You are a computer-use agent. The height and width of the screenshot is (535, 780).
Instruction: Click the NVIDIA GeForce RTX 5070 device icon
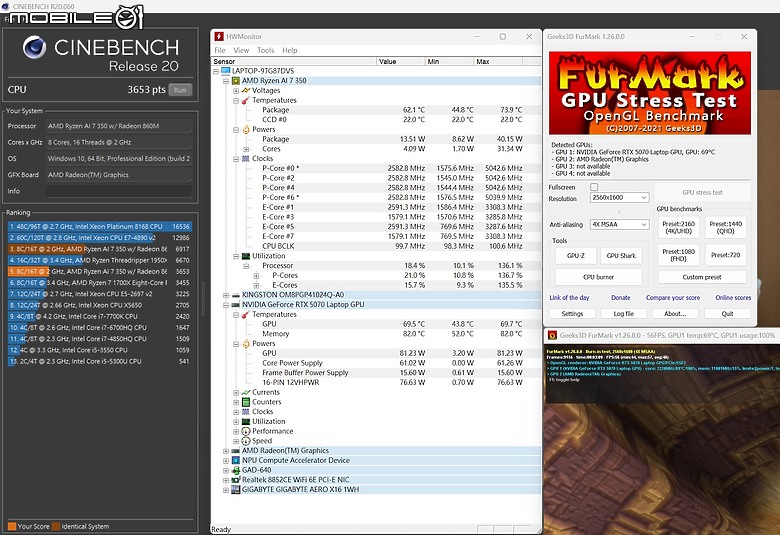tap(236, 305)
